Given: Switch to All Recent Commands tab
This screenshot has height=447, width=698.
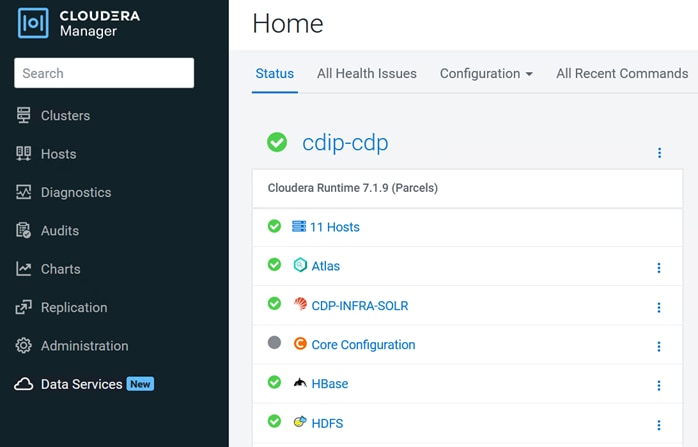Looking at the screenshot, I should [622, 73].
